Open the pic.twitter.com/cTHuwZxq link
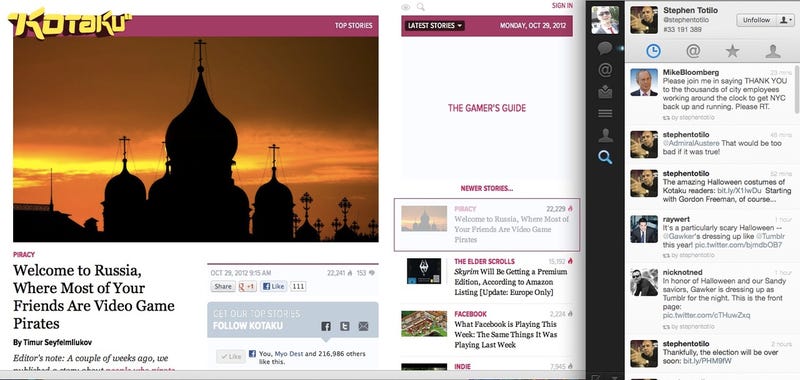Screen dimensions: 800x380 click(x=707, y=316)
